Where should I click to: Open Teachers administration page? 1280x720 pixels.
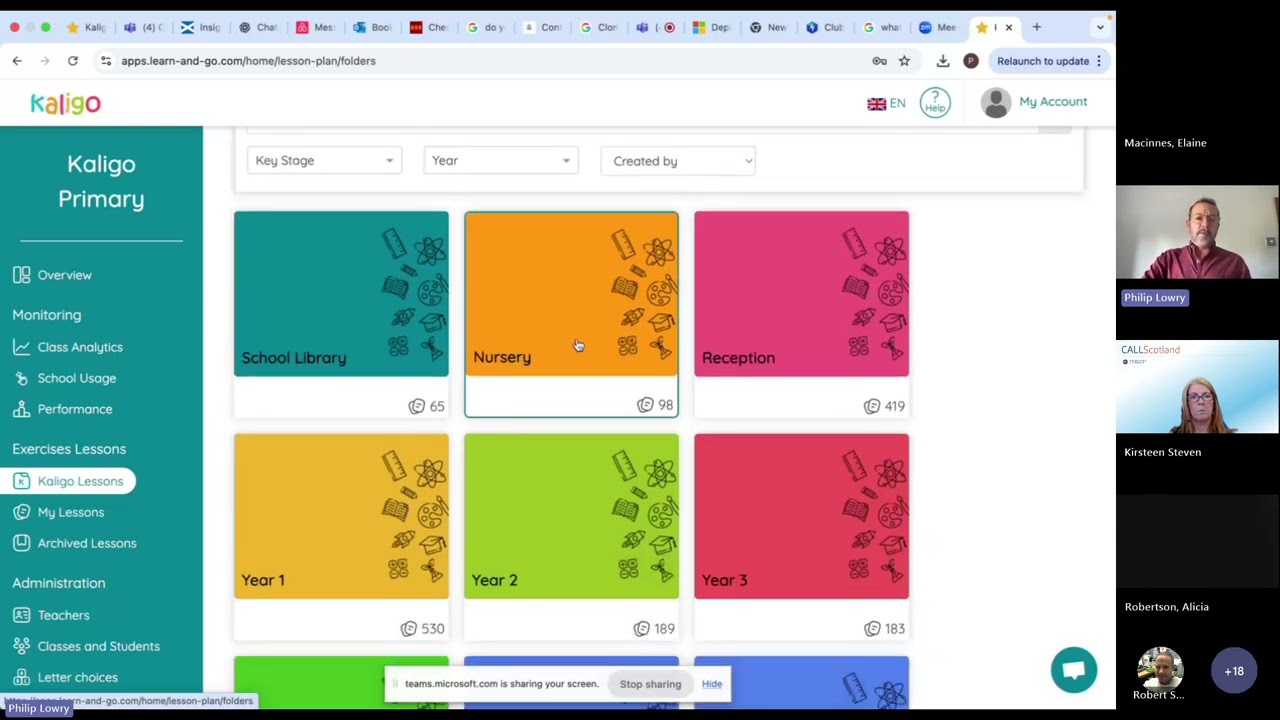51,615
